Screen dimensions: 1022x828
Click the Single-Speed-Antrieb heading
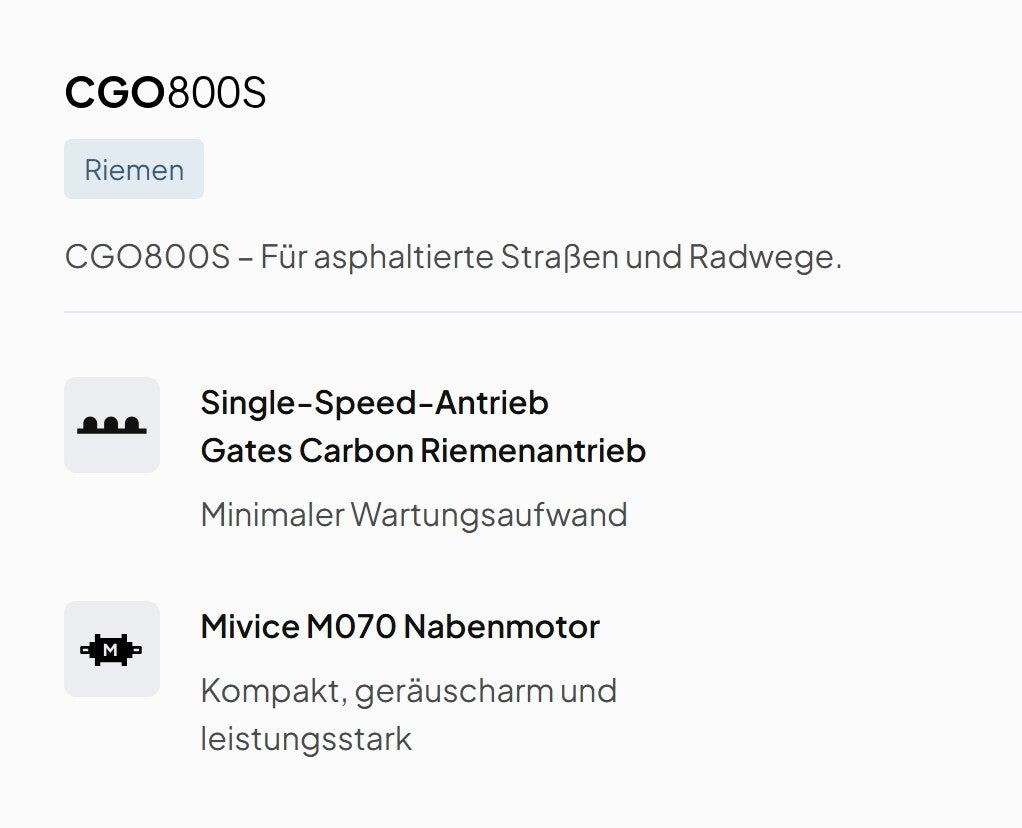[x=374, y=403]
